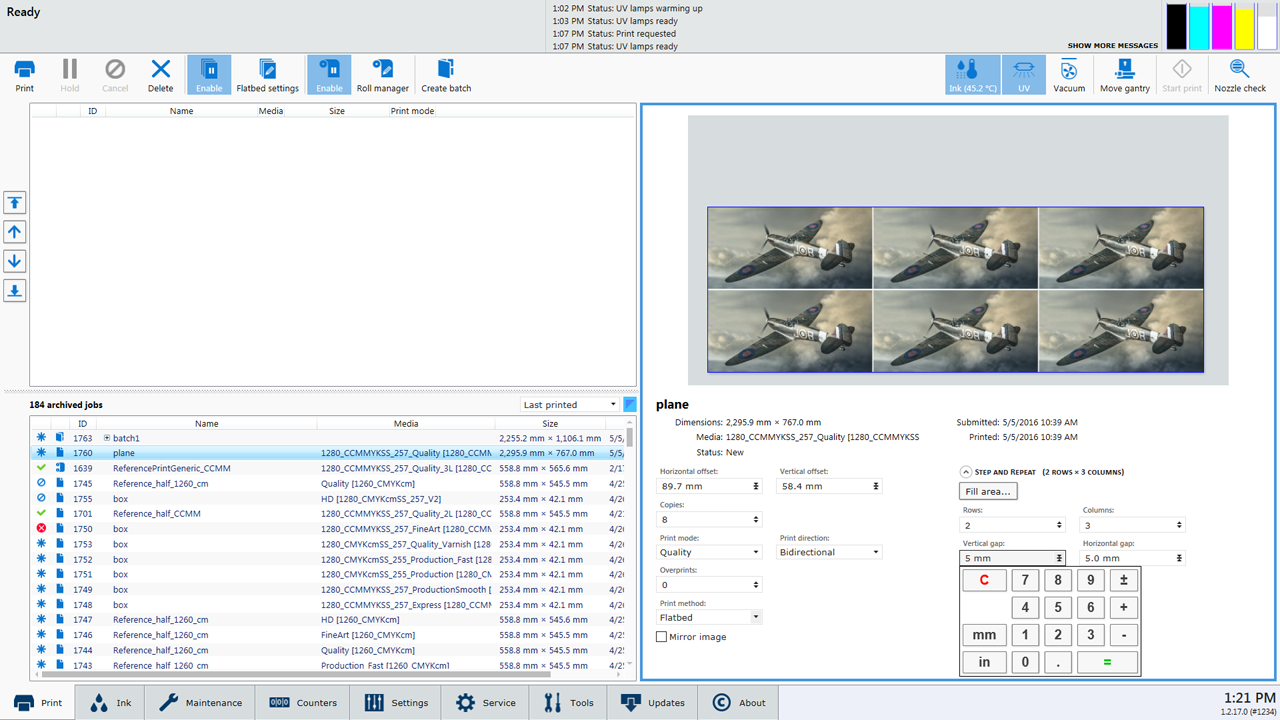Click the Create batch icon
The height and width of the screenshot is (720, 1280).
[446, 75]
